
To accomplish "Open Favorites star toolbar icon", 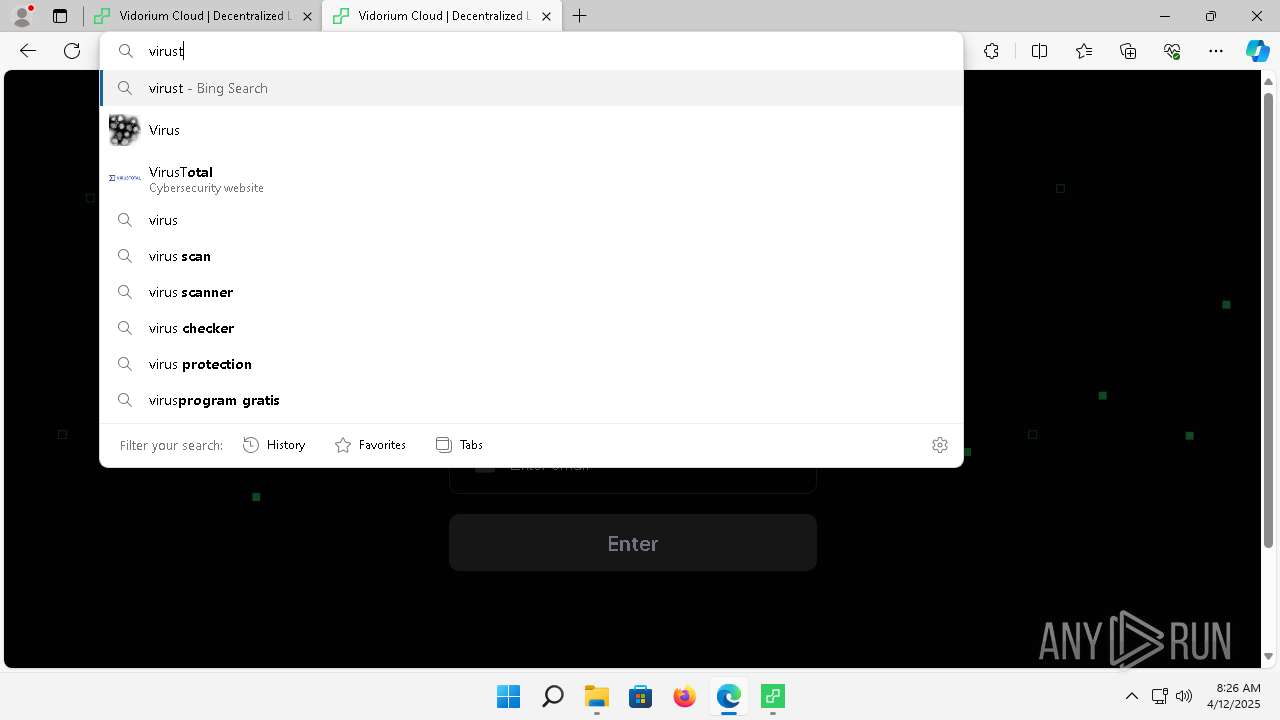I will [1084, 51].
